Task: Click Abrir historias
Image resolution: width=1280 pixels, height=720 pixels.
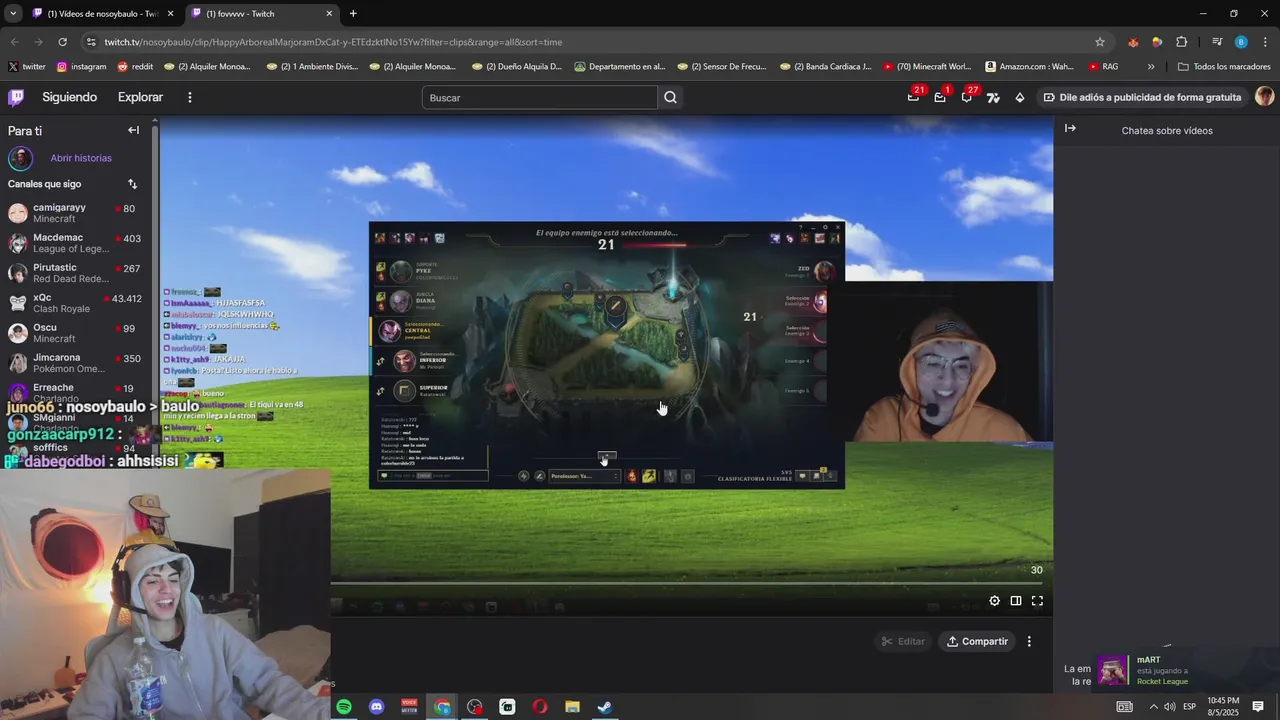Action: coord(81,158)
